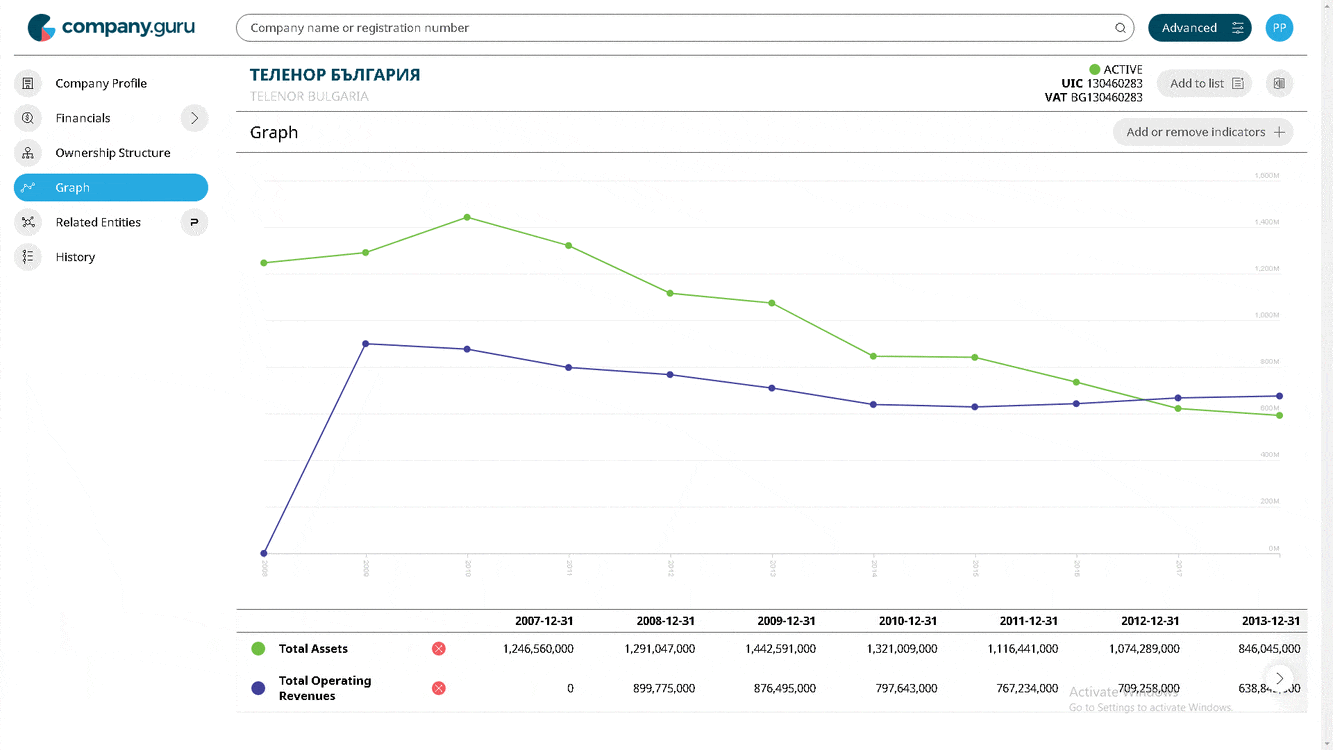Click the last Total Assets data point

[x=1280, y=415]
